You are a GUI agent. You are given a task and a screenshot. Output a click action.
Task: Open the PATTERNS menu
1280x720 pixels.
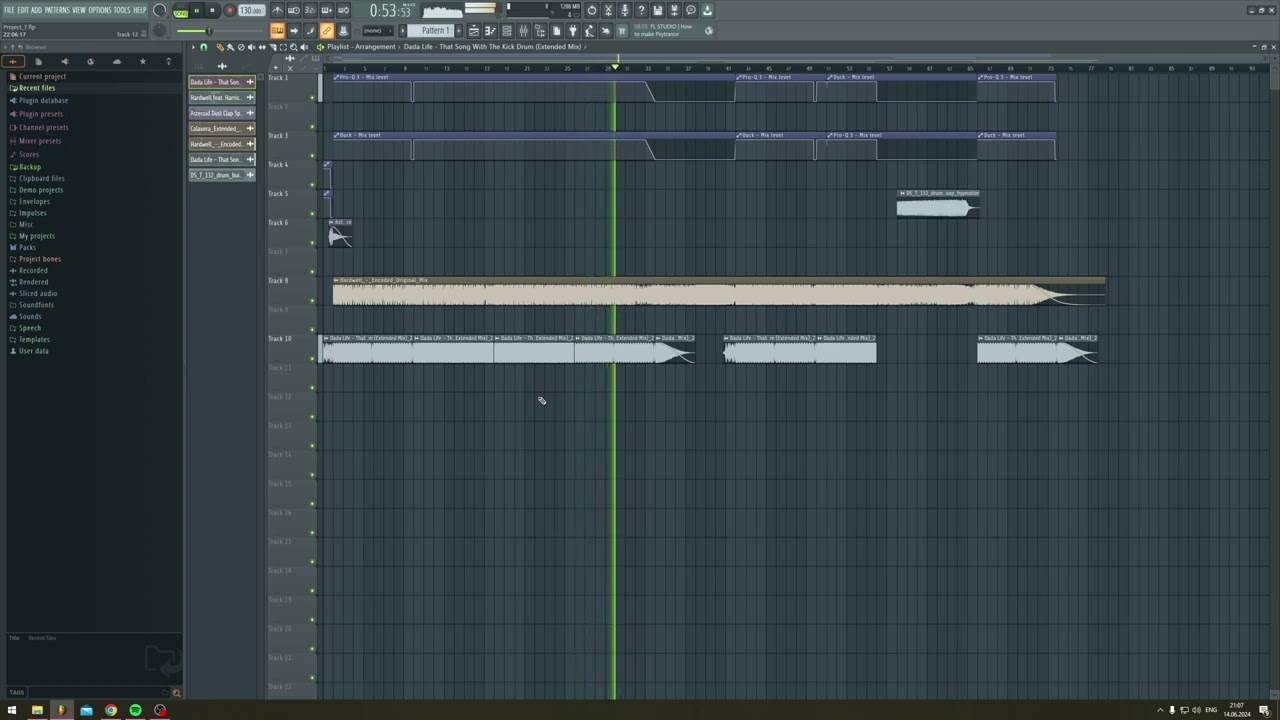tap(57, 10)
